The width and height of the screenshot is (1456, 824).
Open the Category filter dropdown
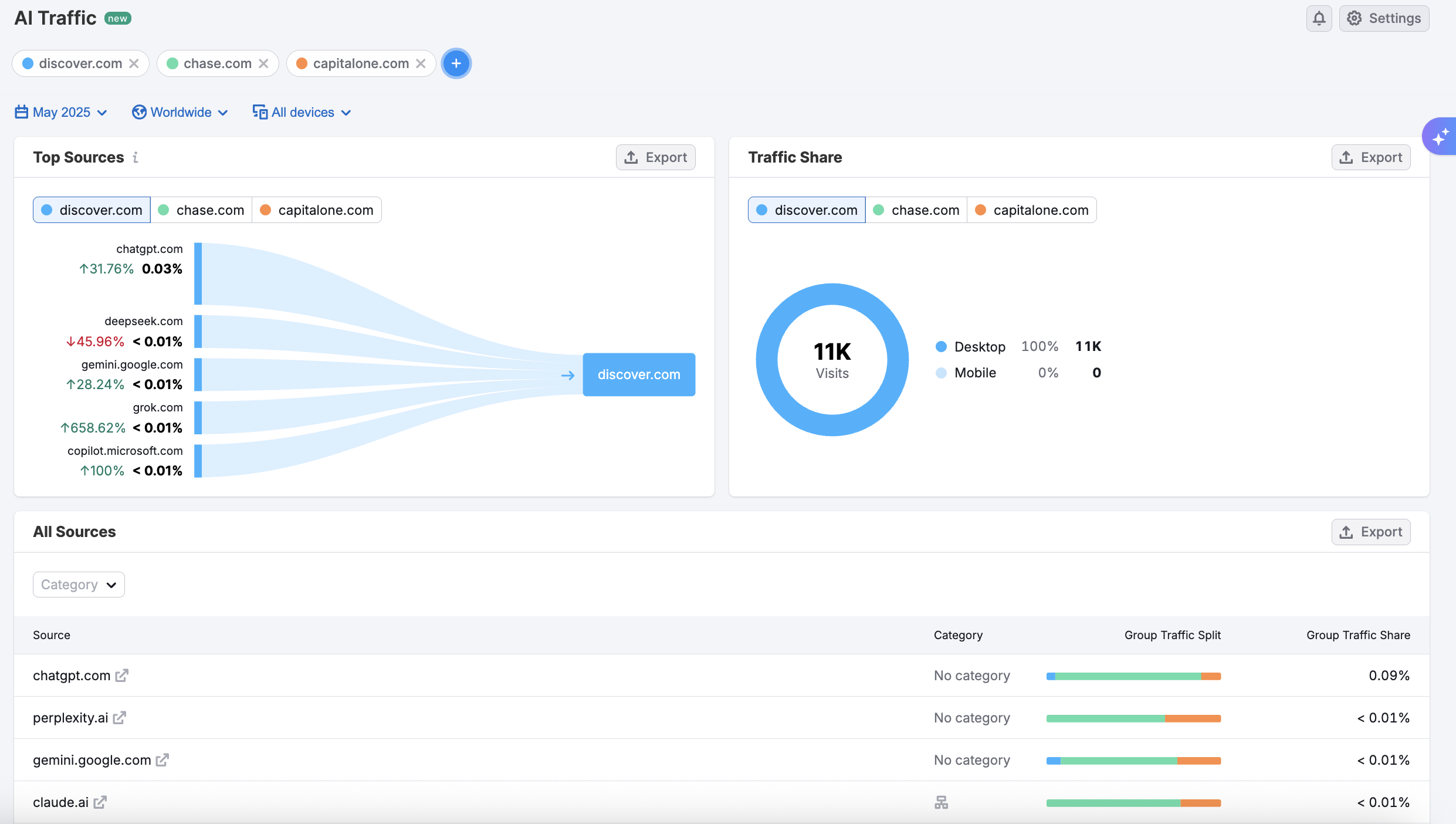79,585
